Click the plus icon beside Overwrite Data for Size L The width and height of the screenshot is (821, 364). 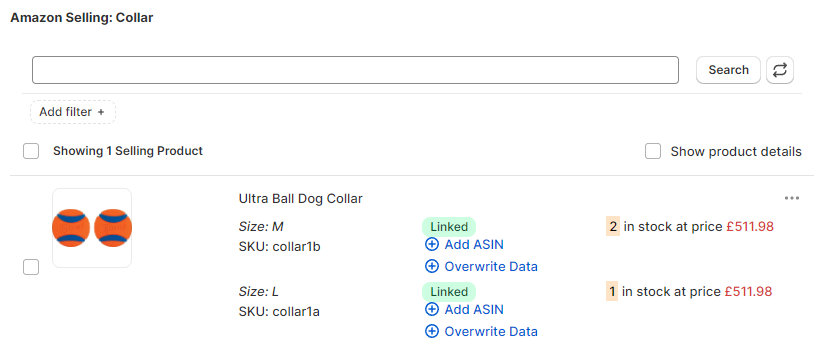[x=431, y=332]
